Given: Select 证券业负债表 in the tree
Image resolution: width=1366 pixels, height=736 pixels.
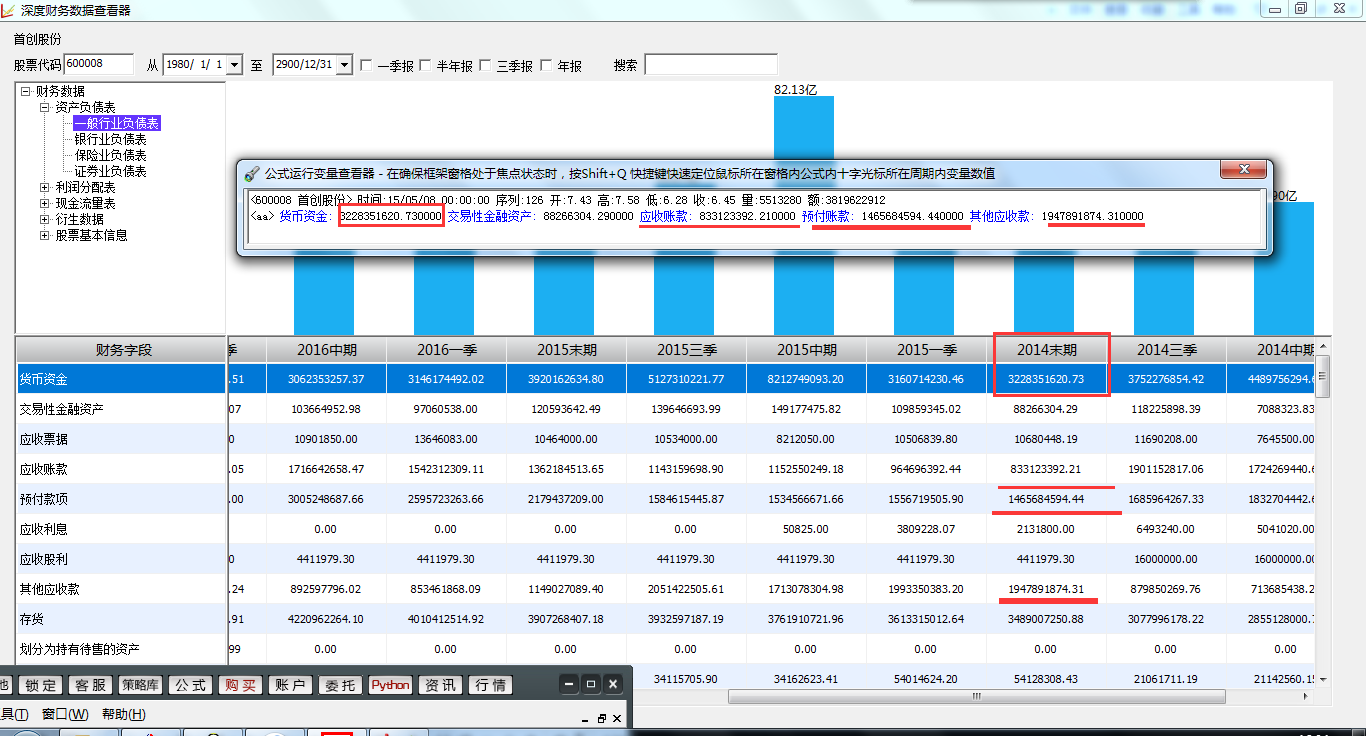Looking at the screenshot, I should click(110, 171).
